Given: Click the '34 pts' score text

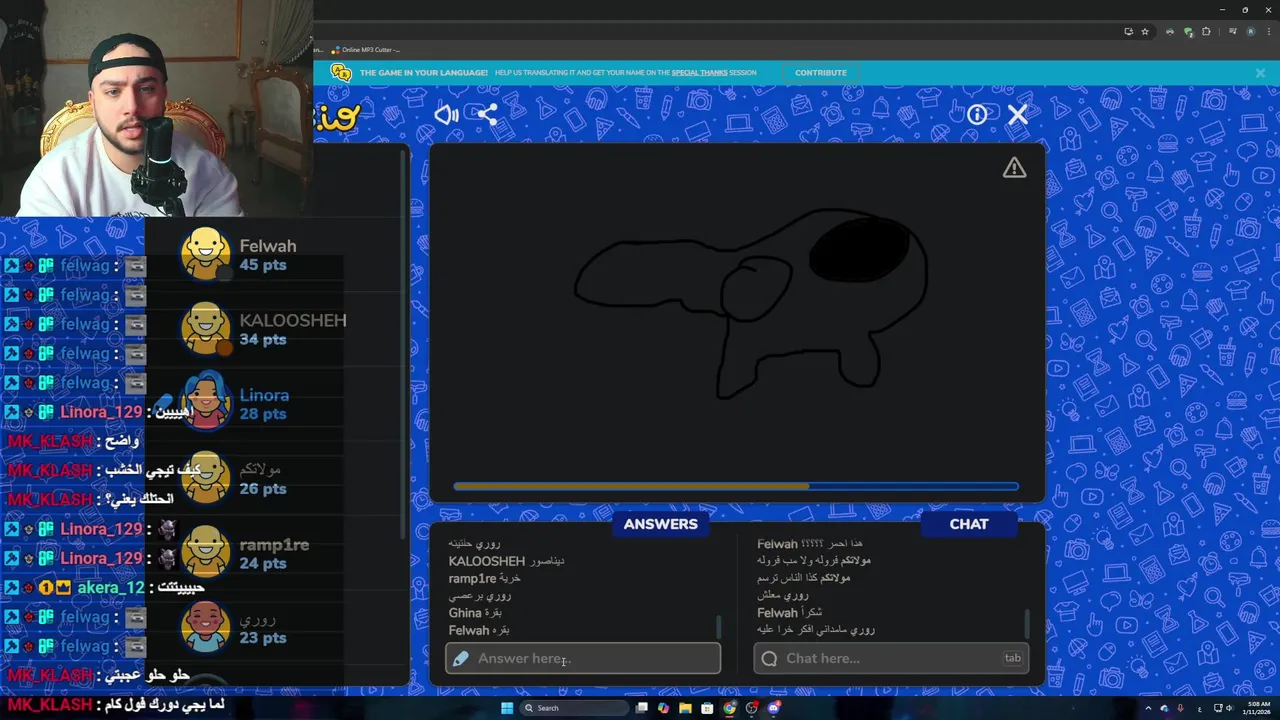Looking at the screenshot, I should [x=263, y=340].
